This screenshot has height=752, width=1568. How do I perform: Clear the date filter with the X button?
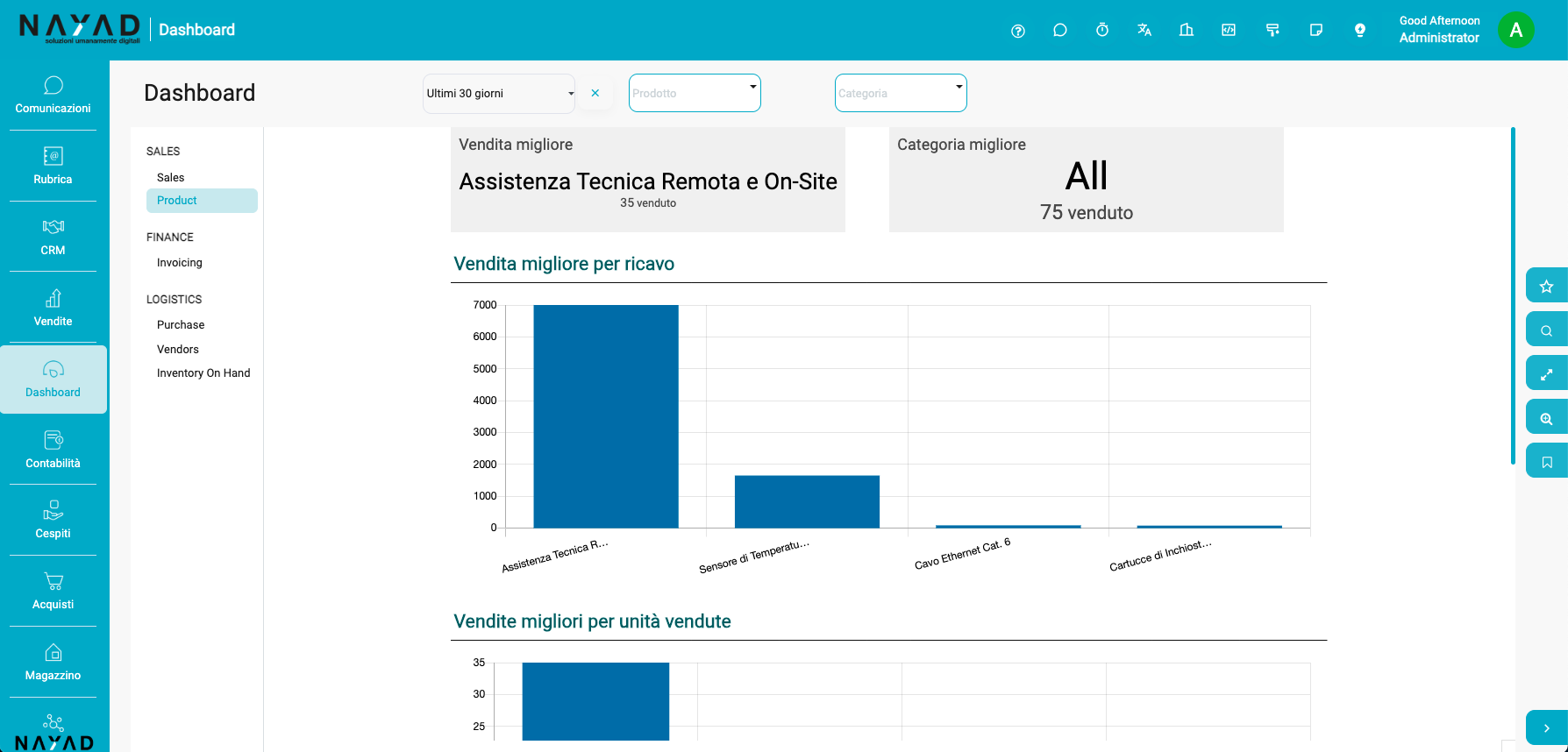pos(595,93)
